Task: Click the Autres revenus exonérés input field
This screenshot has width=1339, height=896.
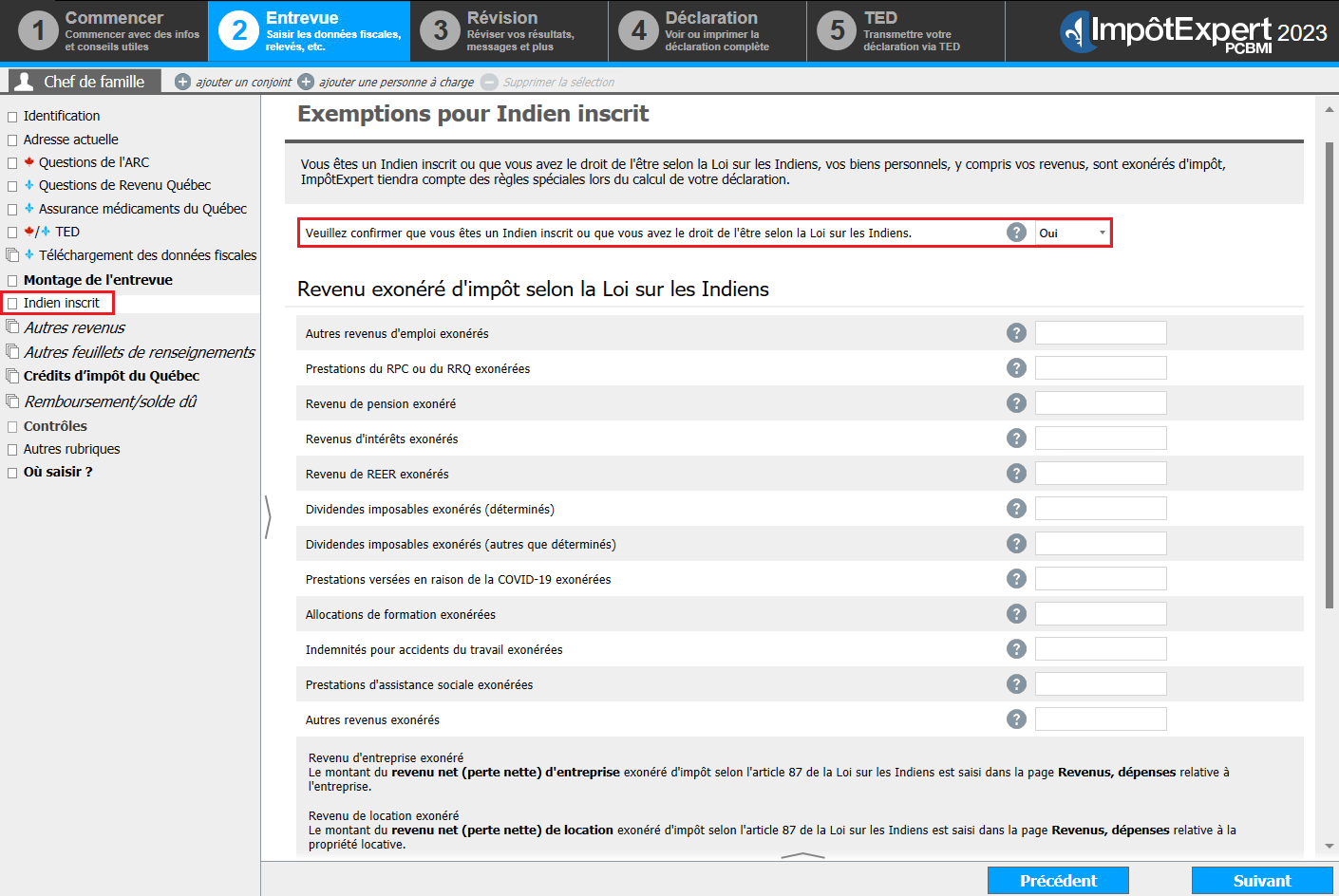Action: click(1101, 719)
